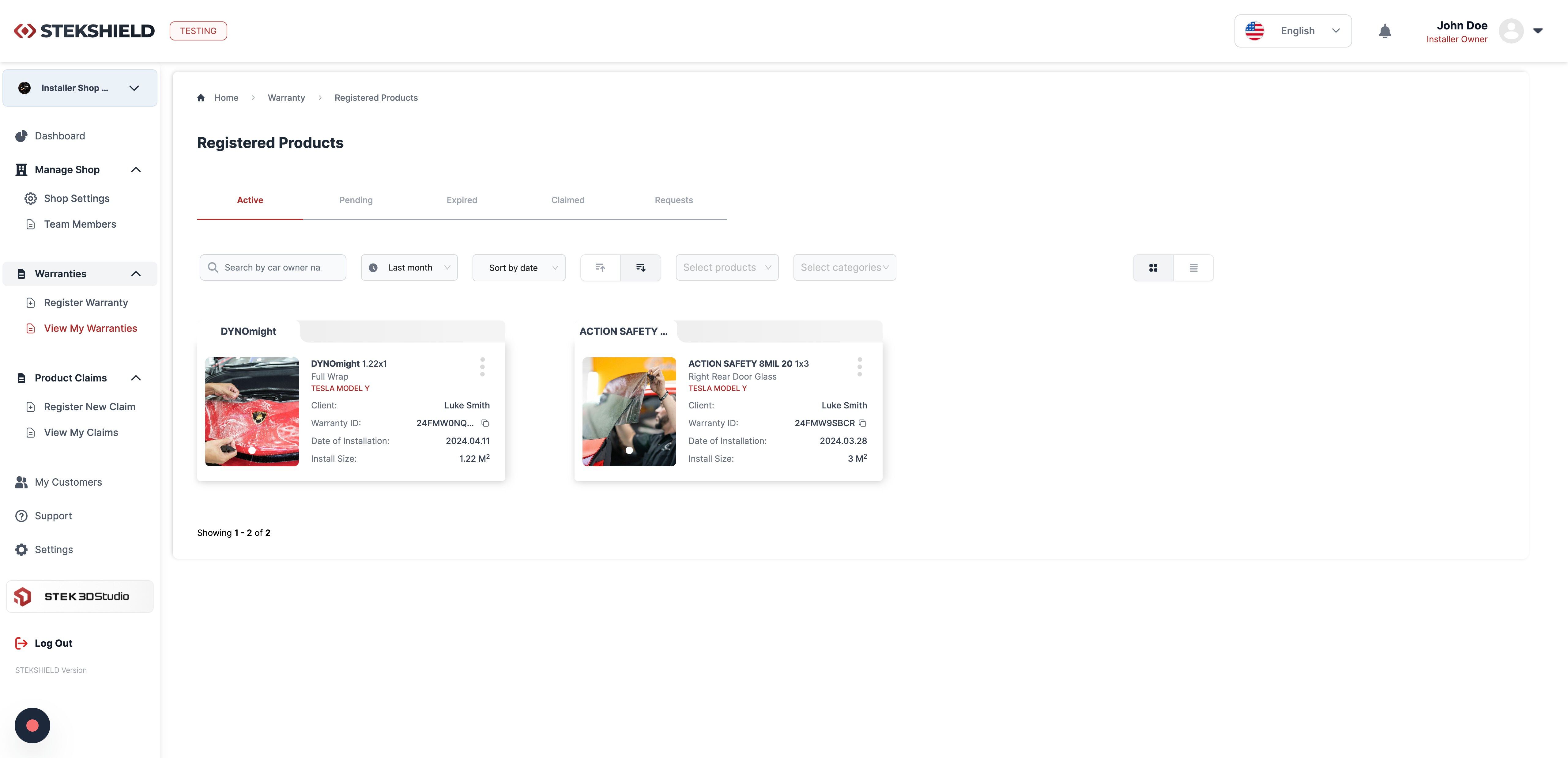Open options menu on ACTION SAFETY card
The image size is (1568, 758).
point(859,366)
